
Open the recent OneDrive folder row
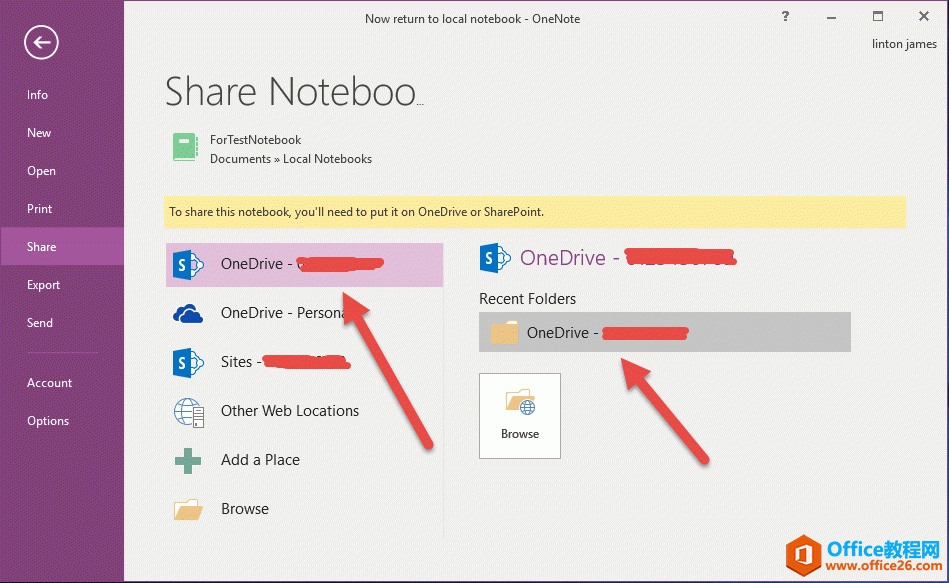665,332
